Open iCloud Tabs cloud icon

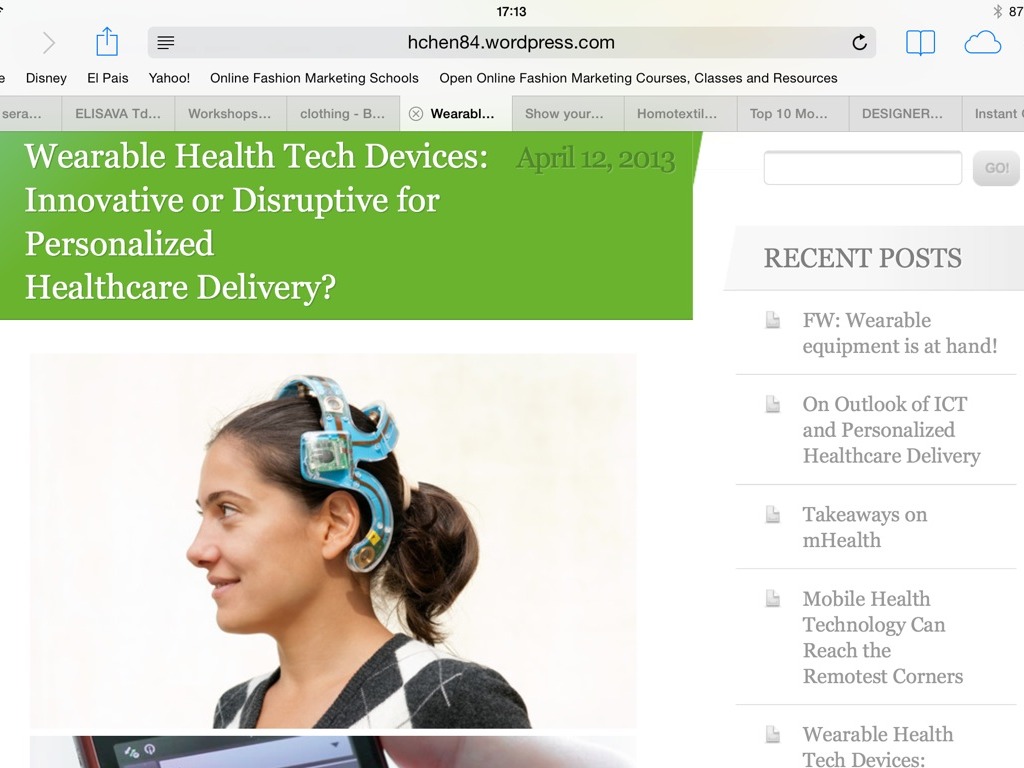pyautogui.click(x=982, y=43)
